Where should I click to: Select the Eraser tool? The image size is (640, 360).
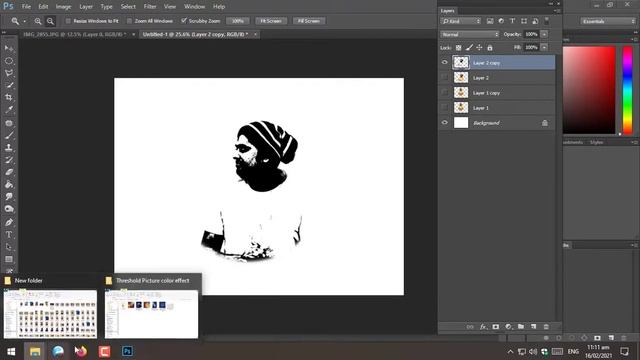point(9,172)
